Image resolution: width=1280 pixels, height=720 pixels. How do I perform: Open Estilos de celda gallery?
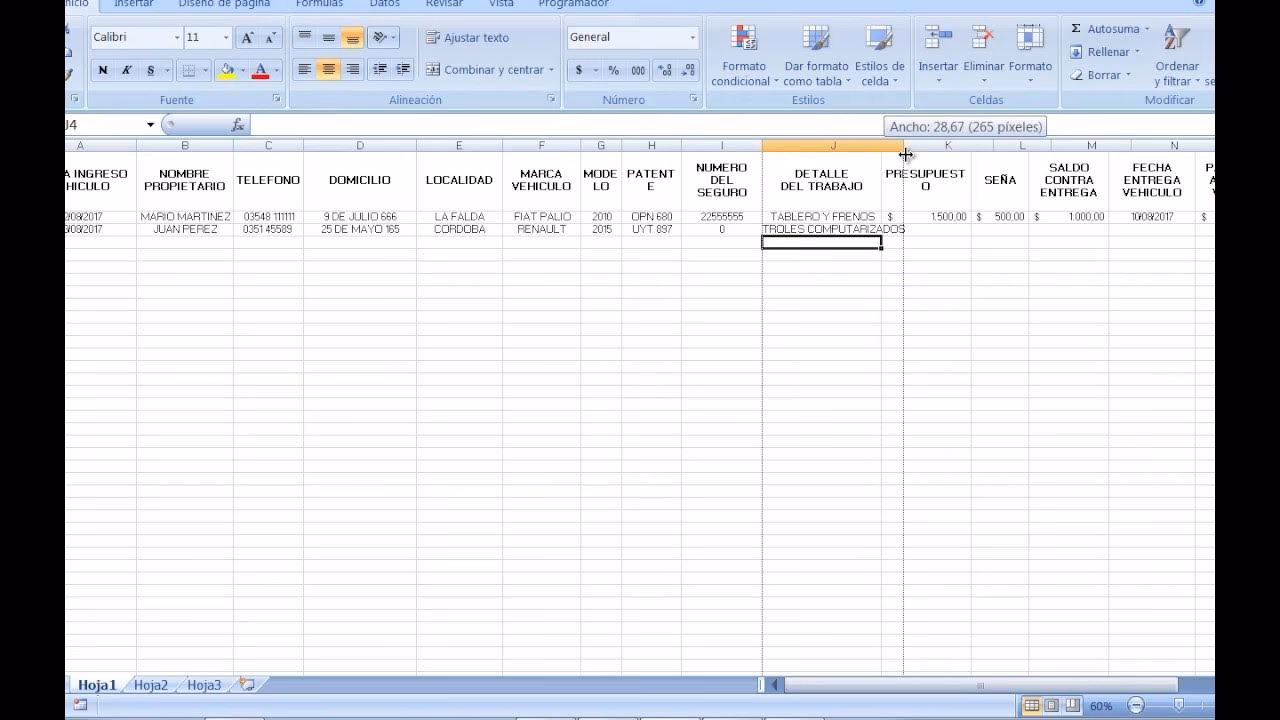(879, 40)
